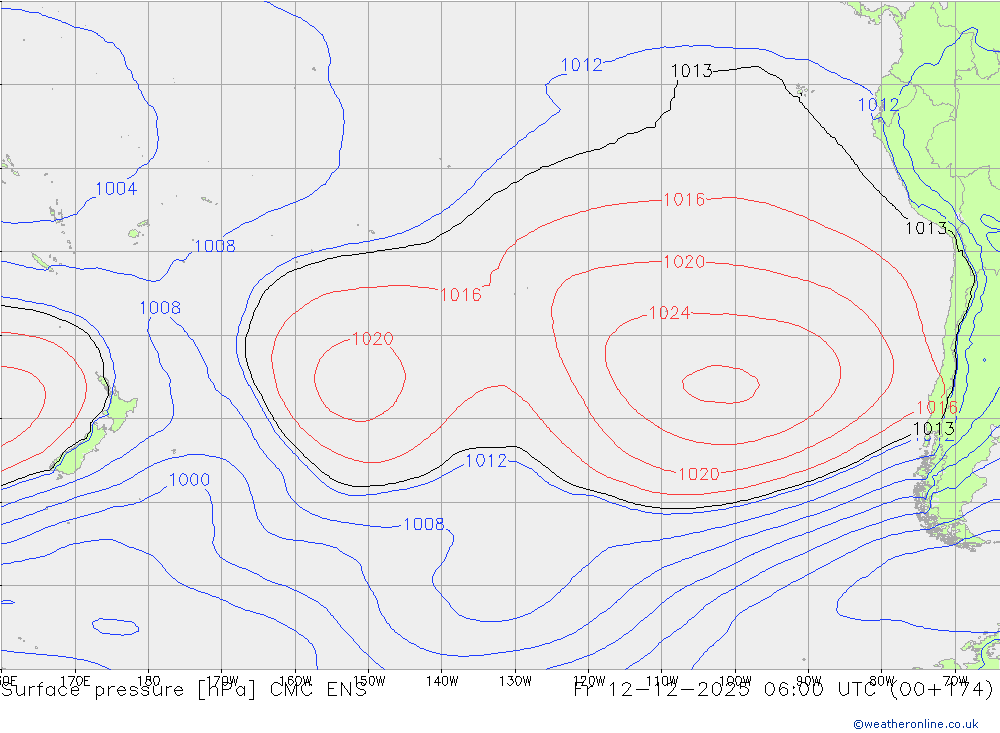Click the 80W longitude label
Viewport: 1000px width, 733px height.
click(882, 681)
